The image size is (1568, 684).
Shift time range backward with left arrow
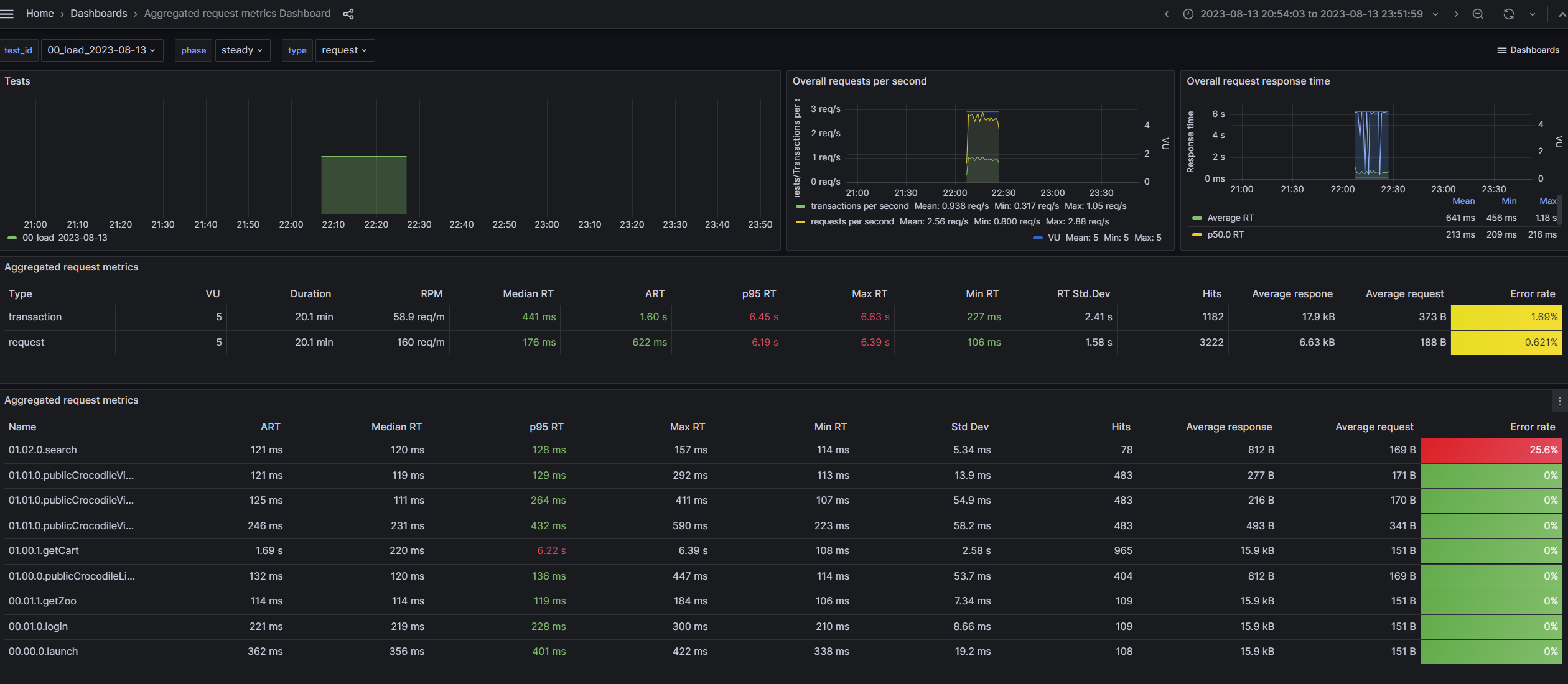[x=1167, y=14]
